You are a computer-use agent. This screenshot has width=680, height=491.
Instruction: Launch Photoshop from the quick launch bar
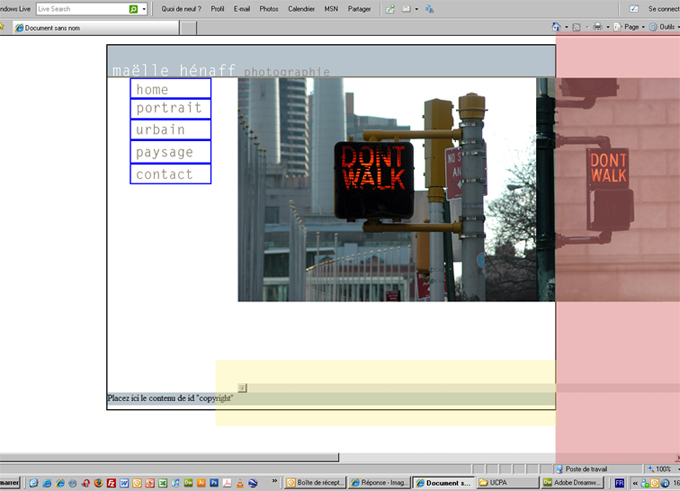click(214, 482)
